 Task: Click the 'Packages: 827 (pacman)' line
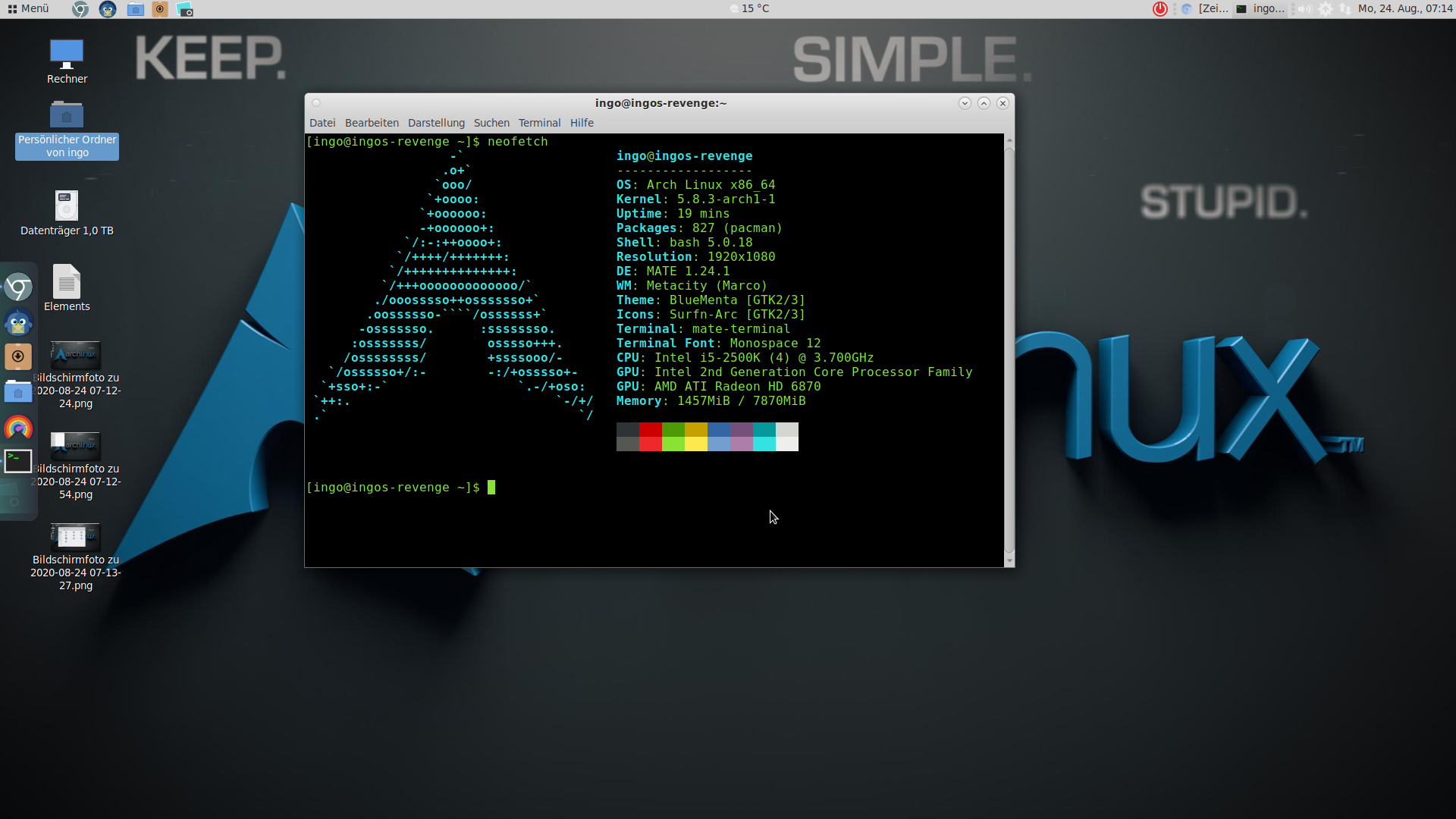coord(699,228)
